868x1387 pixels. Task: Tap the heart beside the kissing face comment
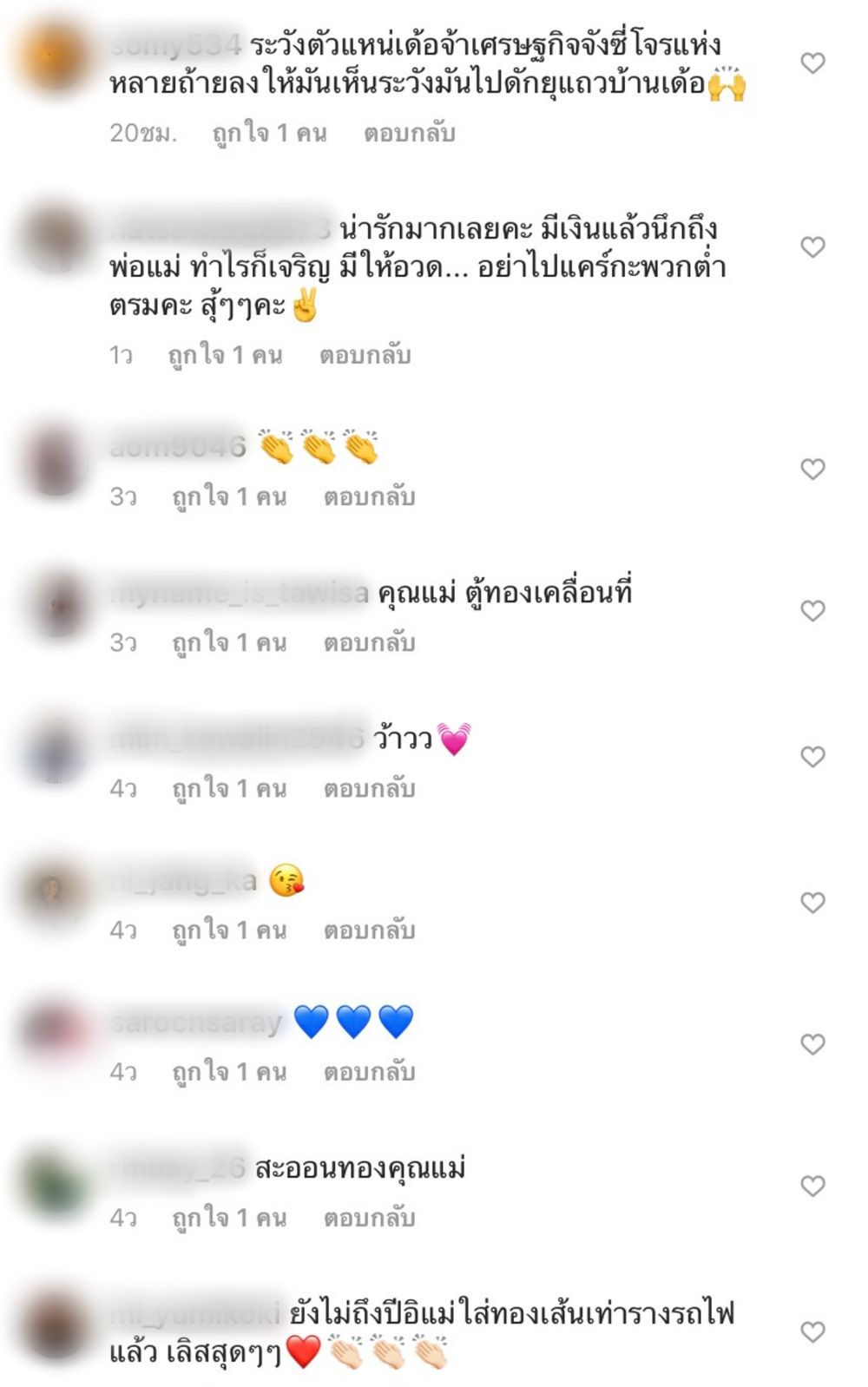[812, 903]
